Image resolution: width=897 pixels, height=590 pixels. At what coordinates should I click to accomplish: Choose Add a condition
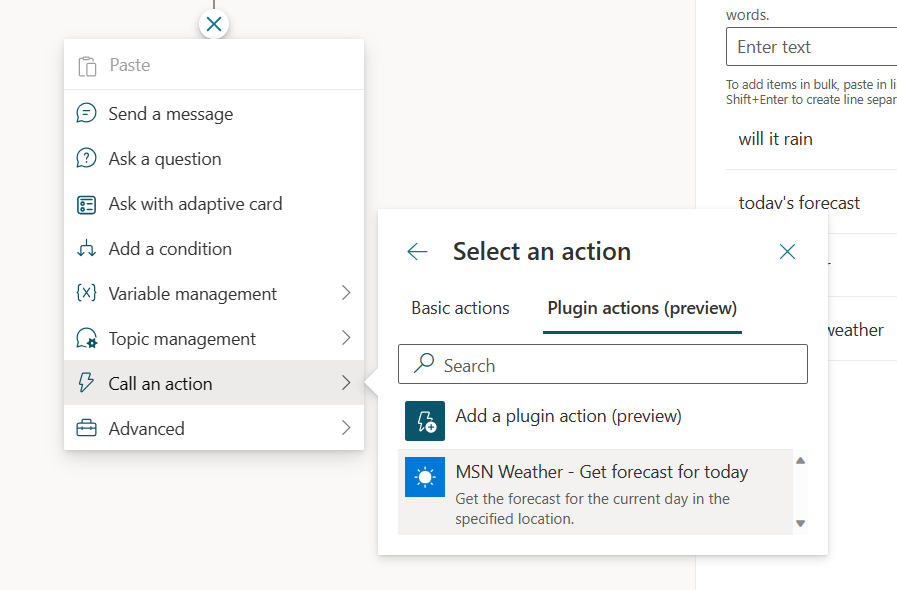tap(214, 248)
